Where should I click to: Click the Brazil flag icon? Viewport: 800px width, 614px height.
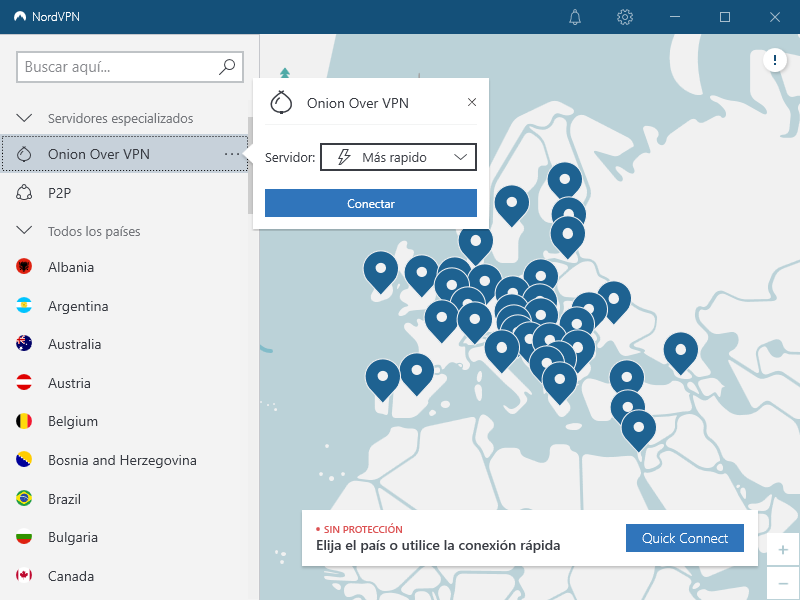pyautogui.click(x=24, y=498)
